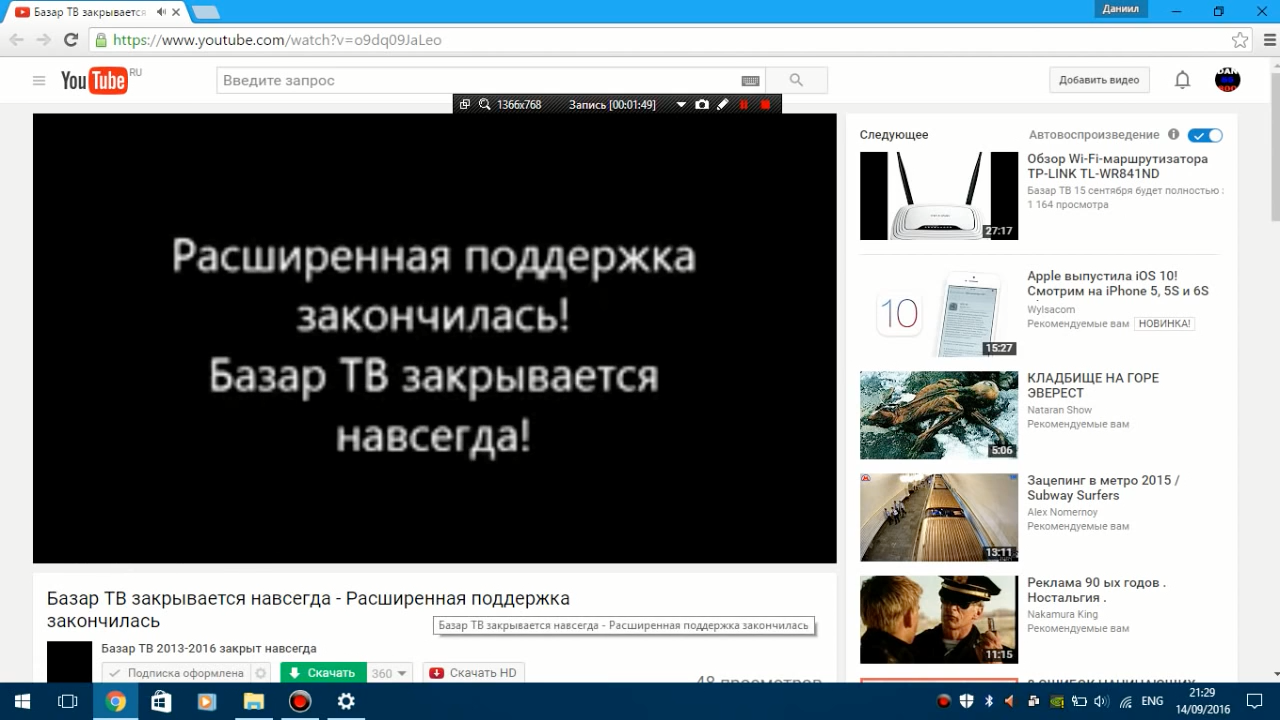The width and height of the screenshot is (1280, 720).
Task: Select the pencil drawing tool on recording toolbar
Action: pyautogui.click(x=723, y=104)
